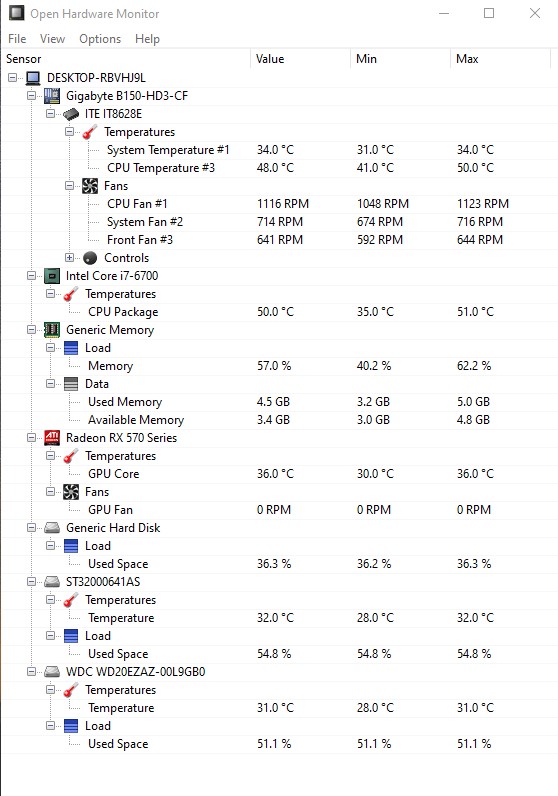Viewport: 558px width, 796px height.
Task: Click the ATI icon beside Radeon RX 570
Action: (x=52, y=438)
